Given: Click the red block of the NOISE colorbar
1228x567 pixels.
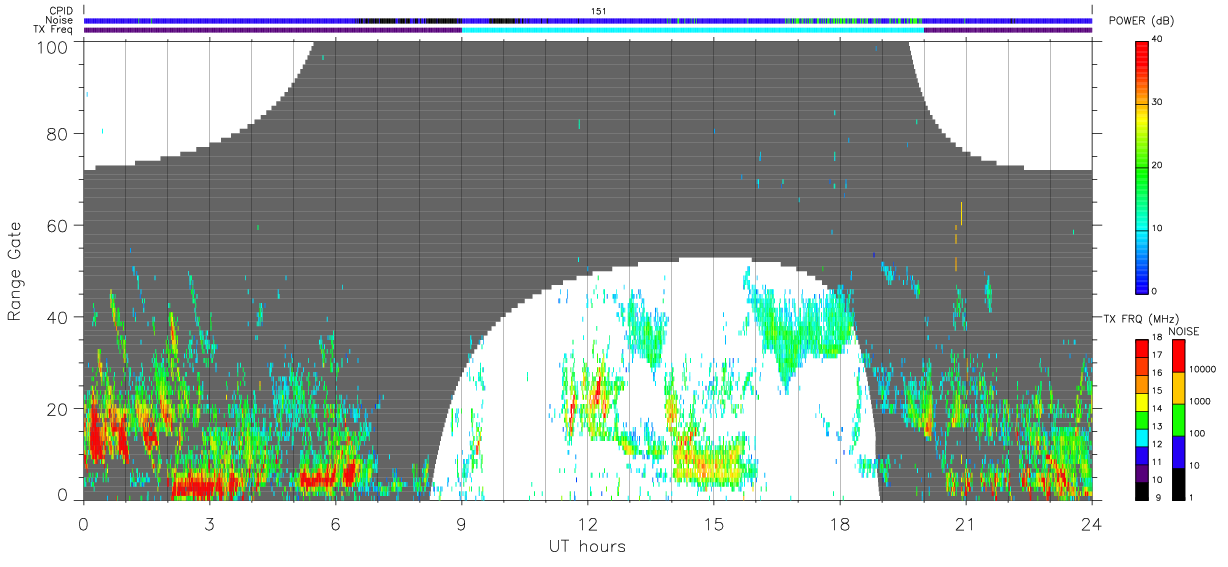Looking at the screenshot, I should 1179,356.
